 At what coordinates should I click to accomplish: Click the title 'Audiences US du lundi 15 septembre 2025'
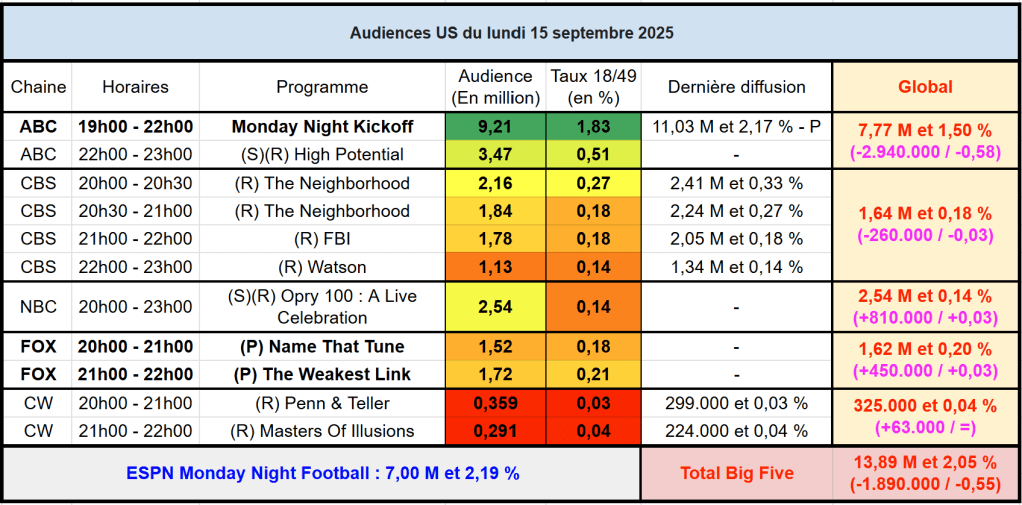511,33
